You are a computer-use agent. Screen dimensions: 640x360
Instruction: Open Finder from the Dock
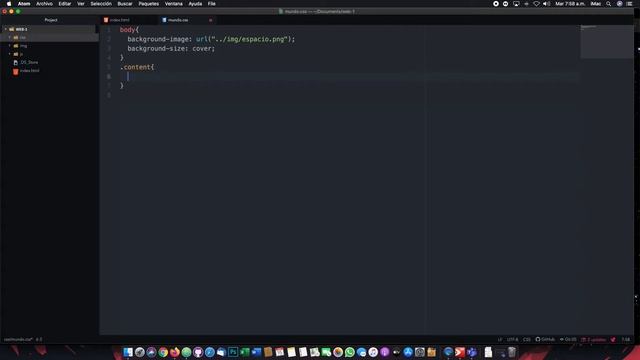pyautogui.click(x=128, y=352)
